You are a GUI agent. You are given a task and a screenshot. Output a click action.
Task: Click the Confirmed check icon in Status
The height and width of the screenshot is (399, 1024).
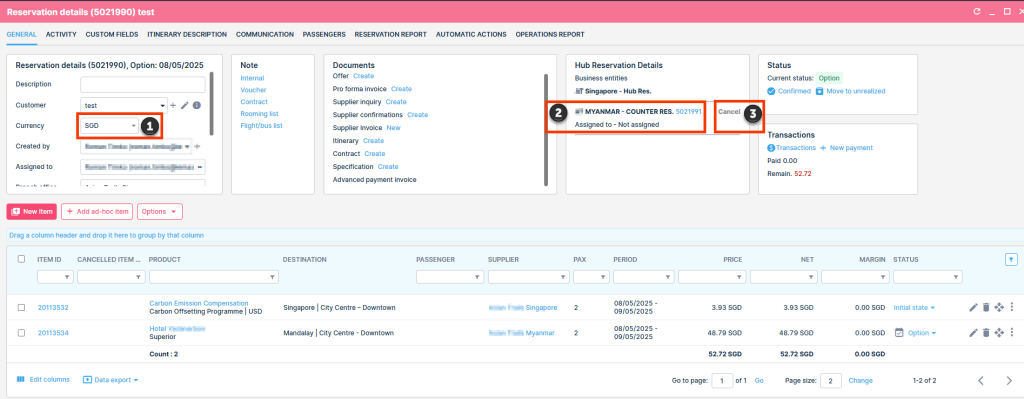[771, 91]
